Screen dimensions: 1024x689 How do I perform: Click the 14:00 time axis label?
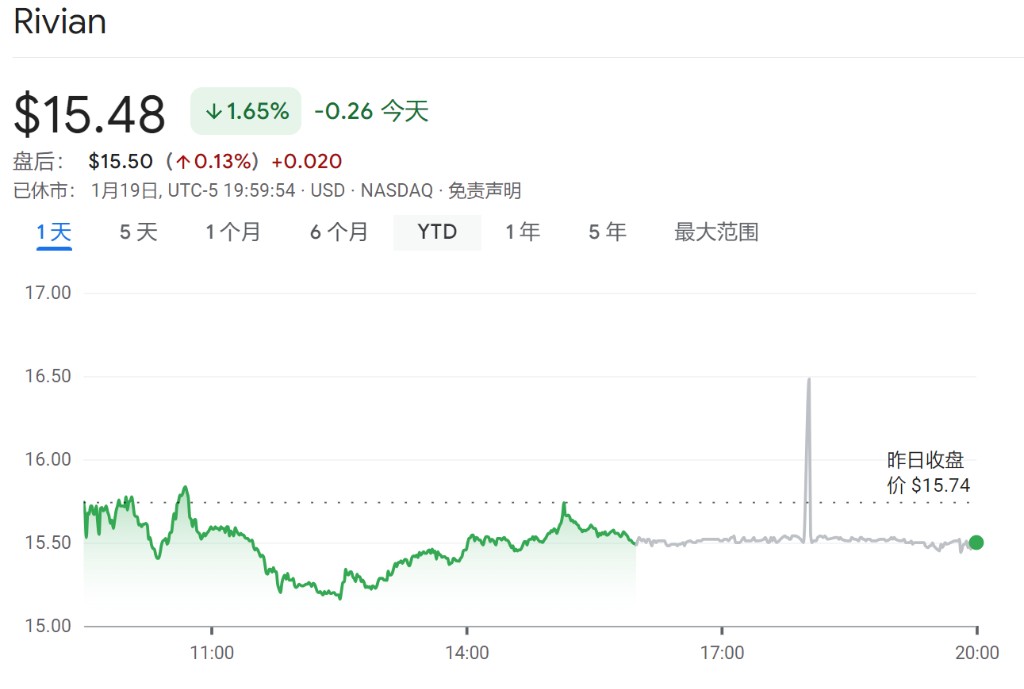[x=467, y=653]
